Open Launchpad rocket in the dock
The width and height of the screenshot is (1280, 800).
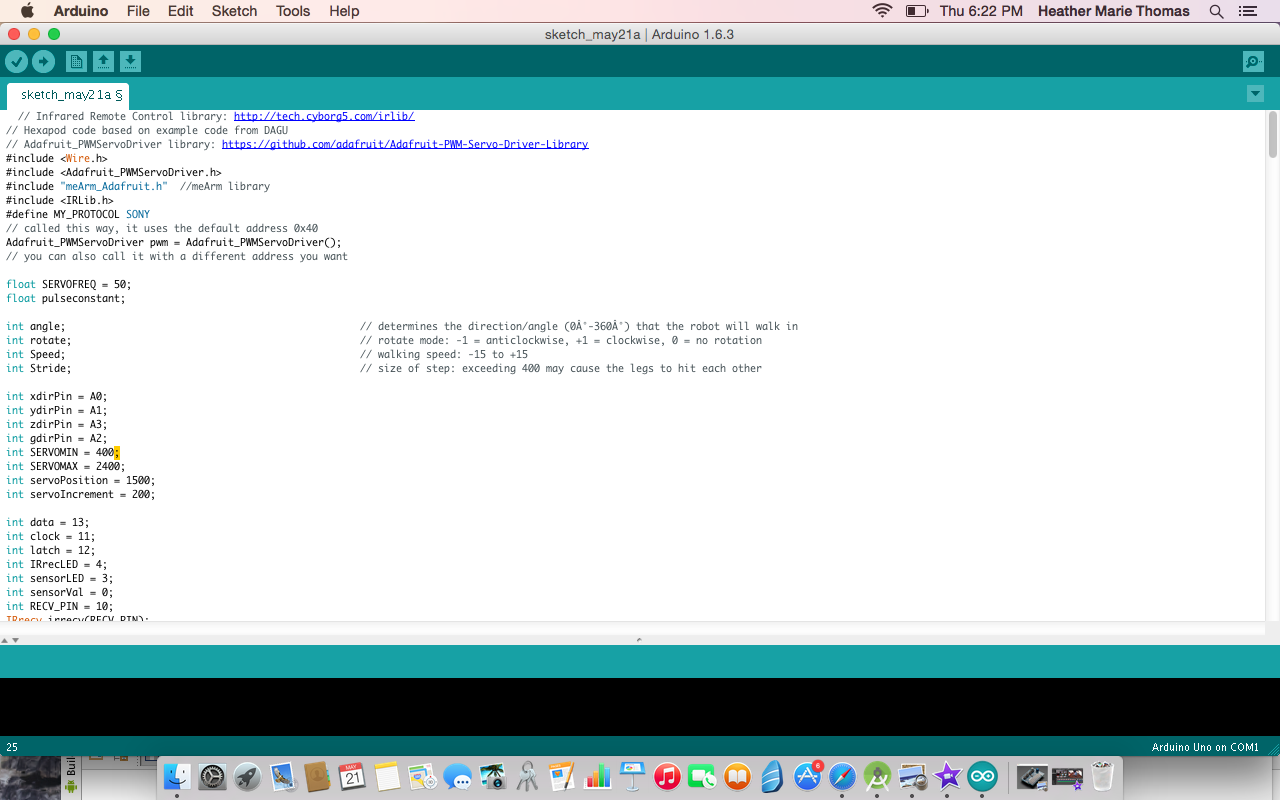[247, 776]
